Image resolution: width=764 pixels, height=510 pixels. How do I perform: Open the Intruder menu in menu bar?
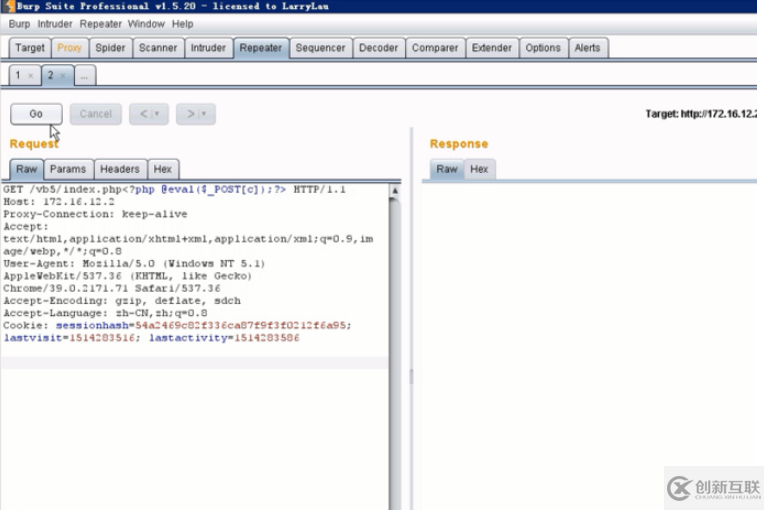pos(55,24)
